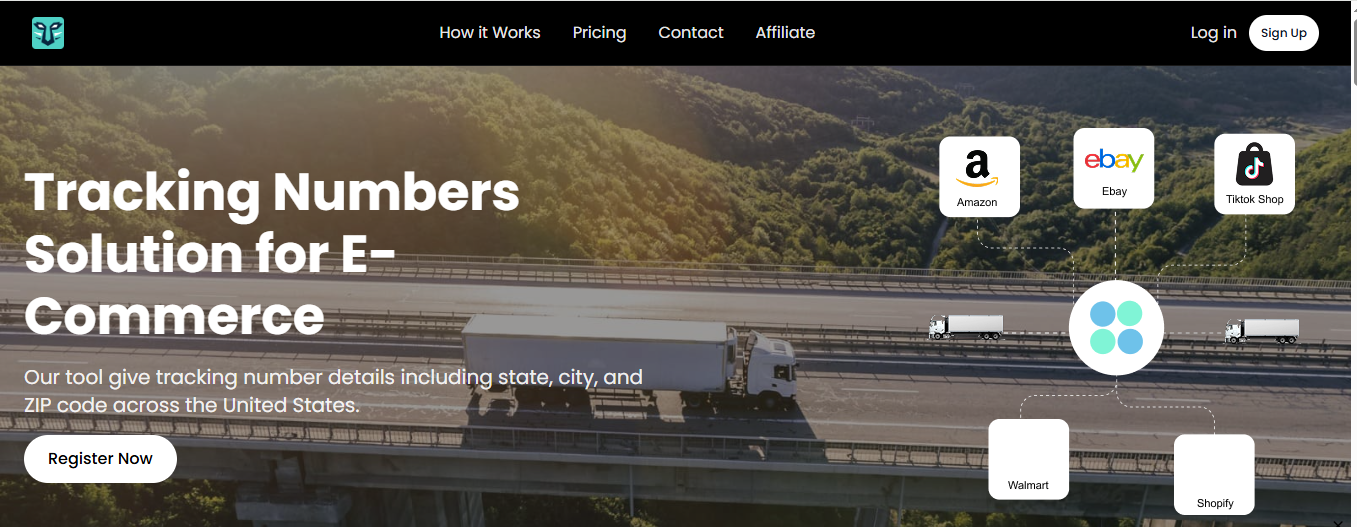Viewport: 1357px width, 527px height.
Task: Open the Contact menu link
Action: [x=691, y=33]
